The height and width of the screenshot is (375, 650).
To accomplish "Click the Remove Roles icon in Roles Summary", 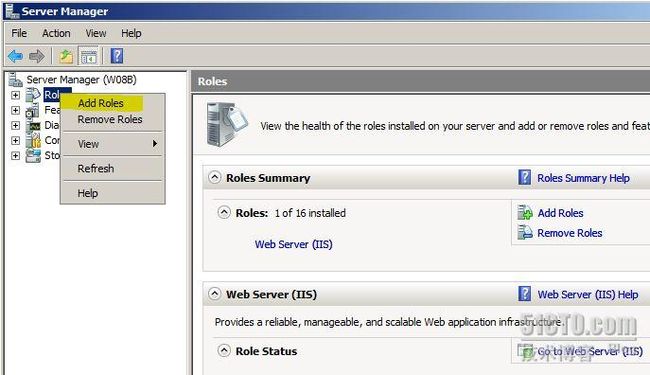I will (525, 232).
